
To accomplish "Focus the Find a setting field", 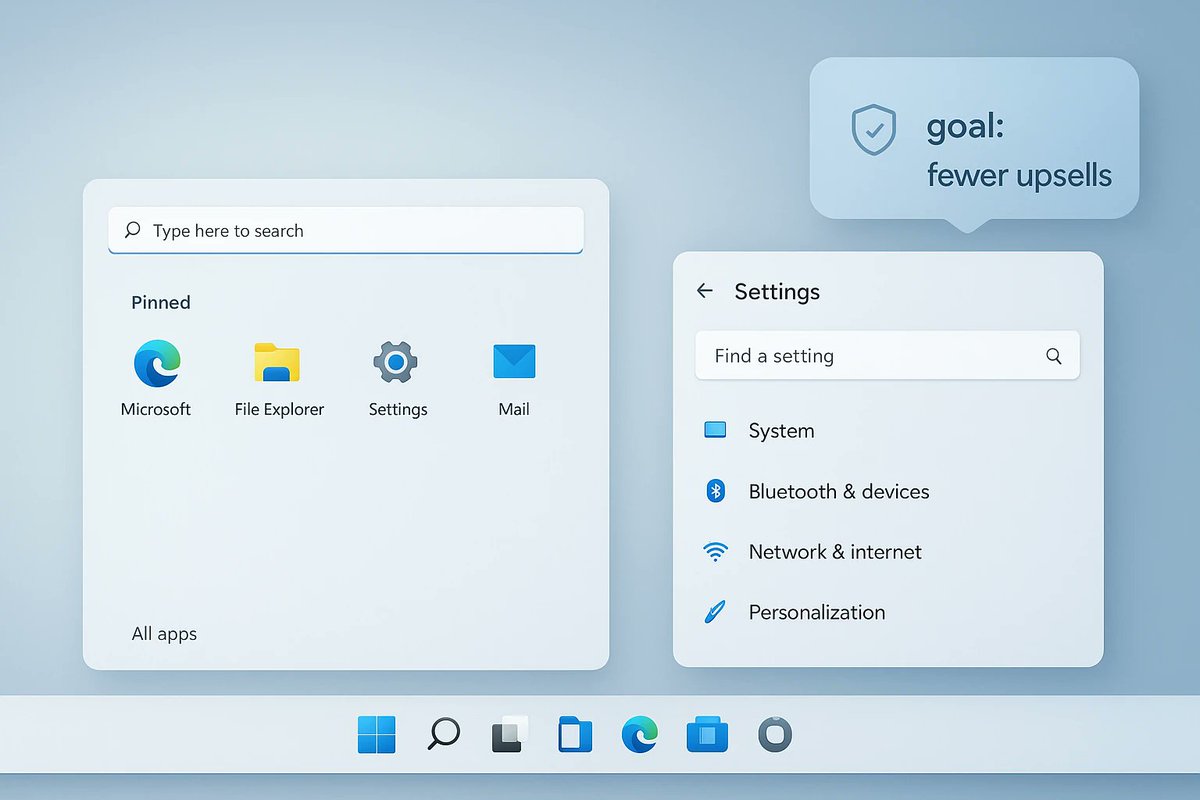I will click(x=887, y=355).
